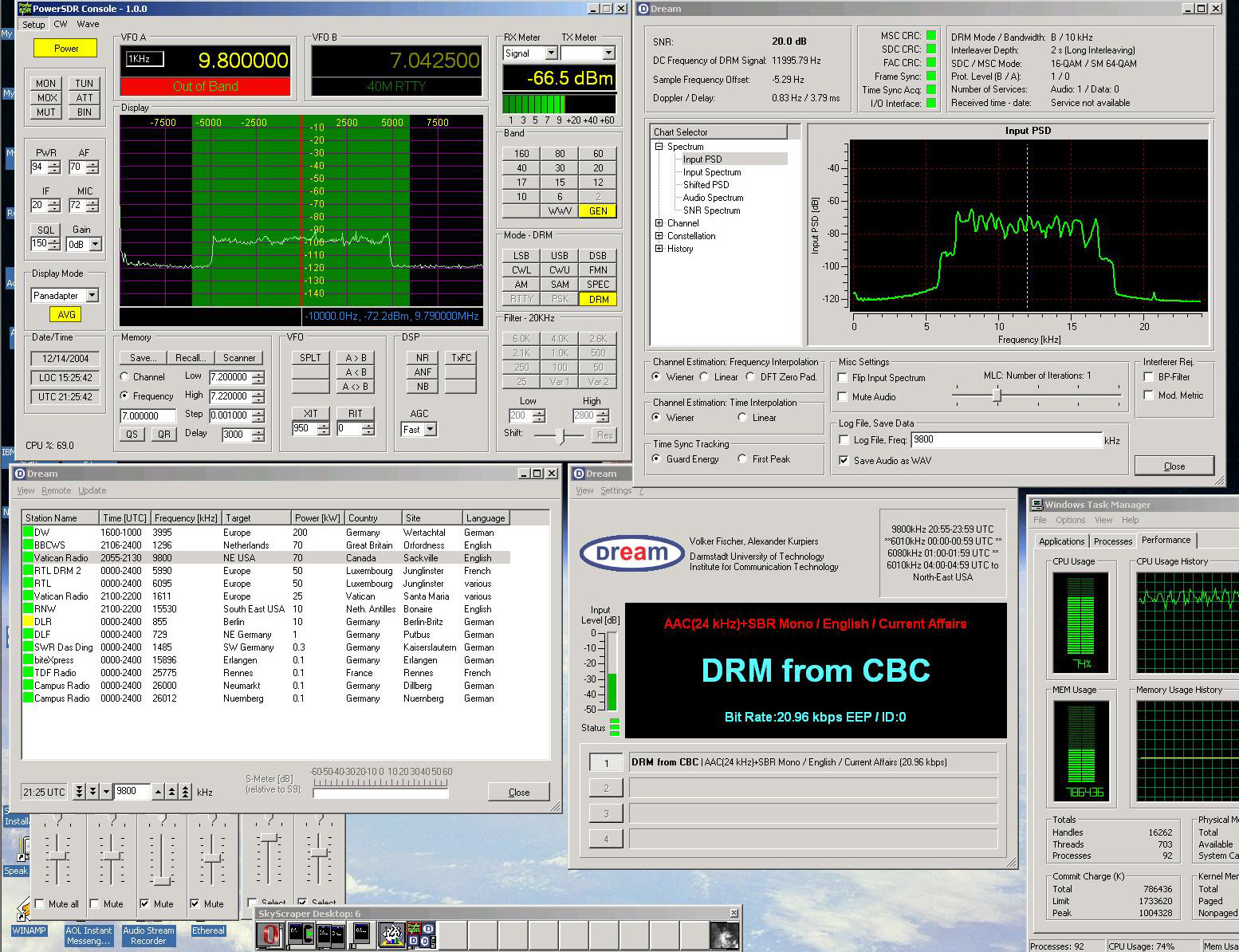Open the Setup menu in PowerSDR
This screenshot has width=1239, height=952.
pos(33,25)
